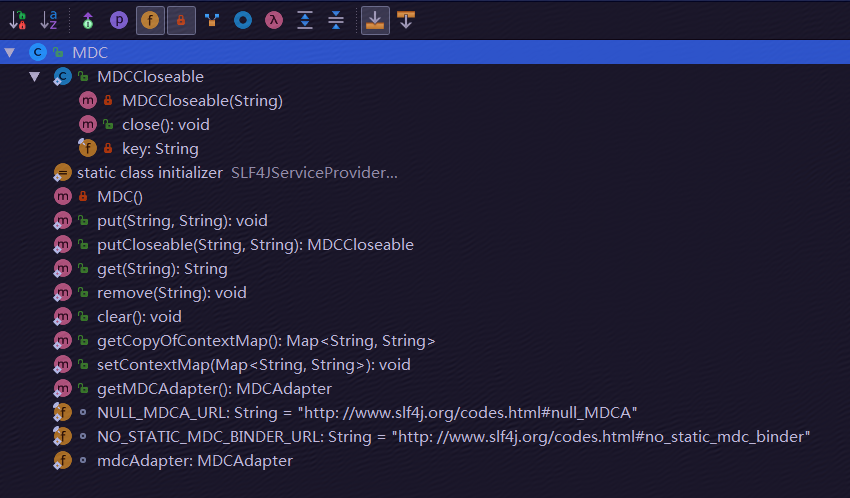Click blue circle Show Inherited-from-Object icon

243,21
